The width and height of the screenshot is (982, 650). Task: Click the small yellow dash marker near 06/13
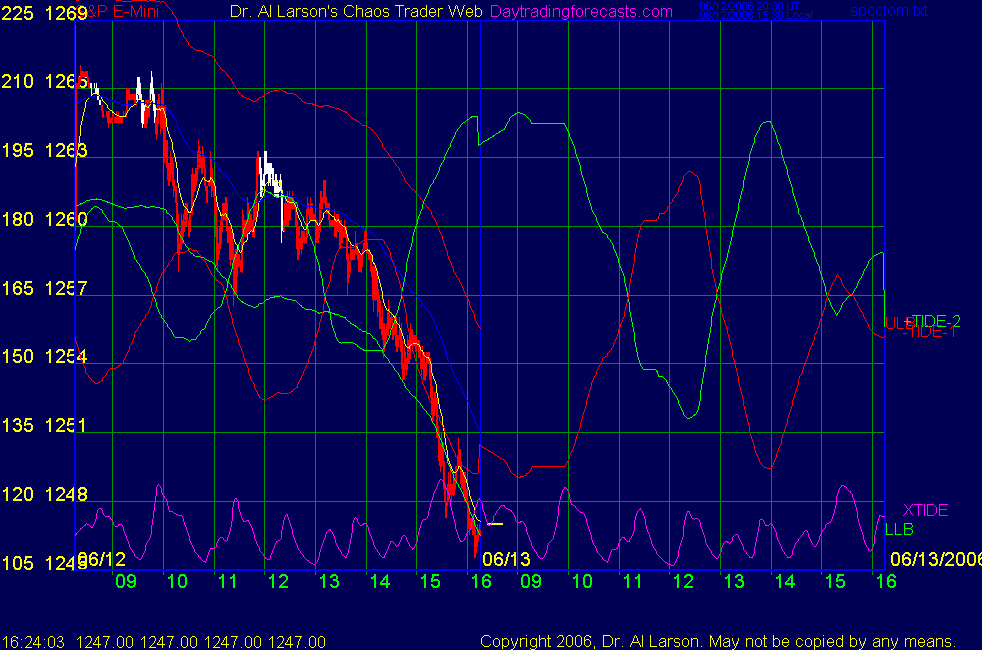[495, 523]
